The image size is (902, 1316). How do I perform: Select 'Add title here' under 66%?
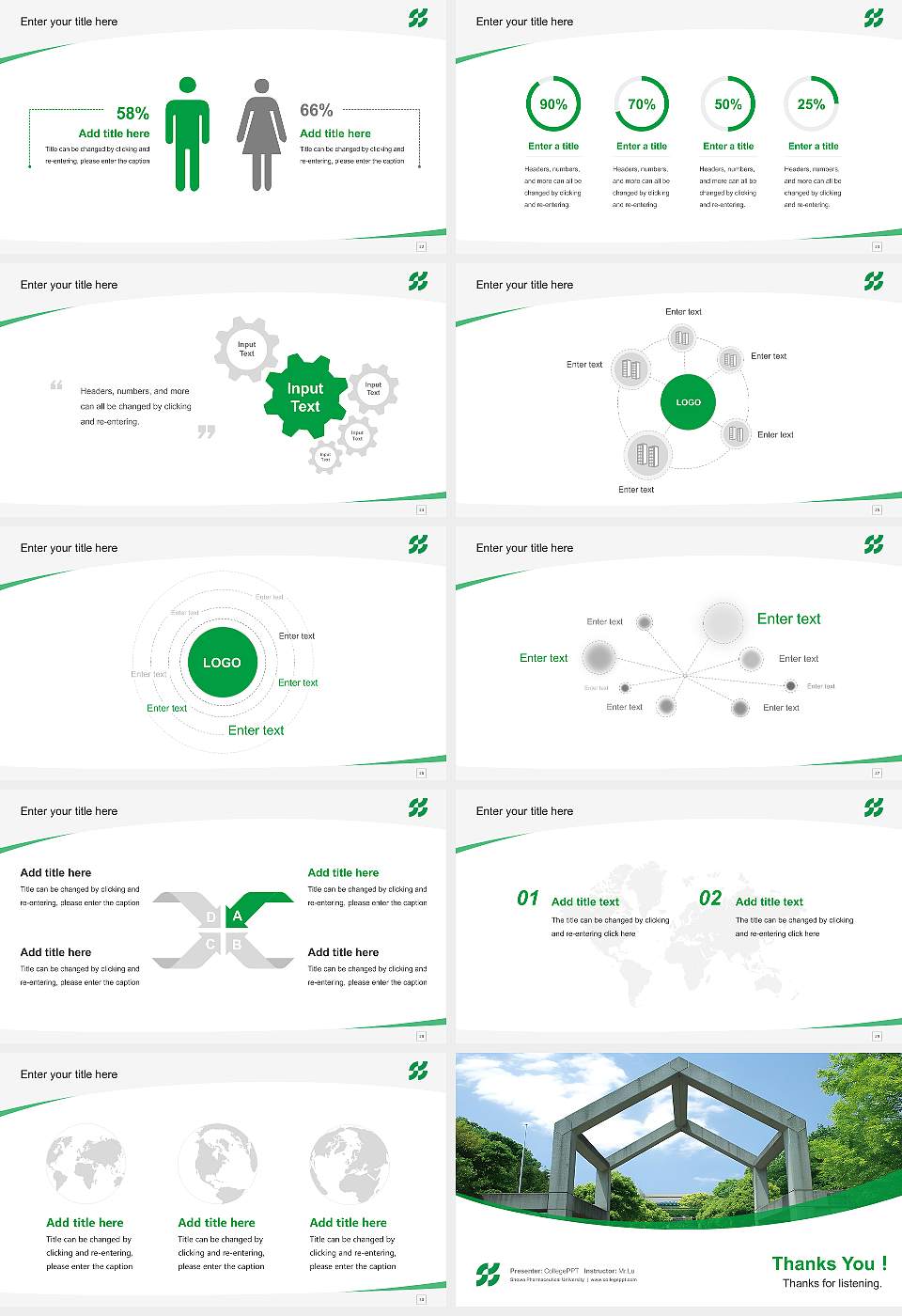335,133
